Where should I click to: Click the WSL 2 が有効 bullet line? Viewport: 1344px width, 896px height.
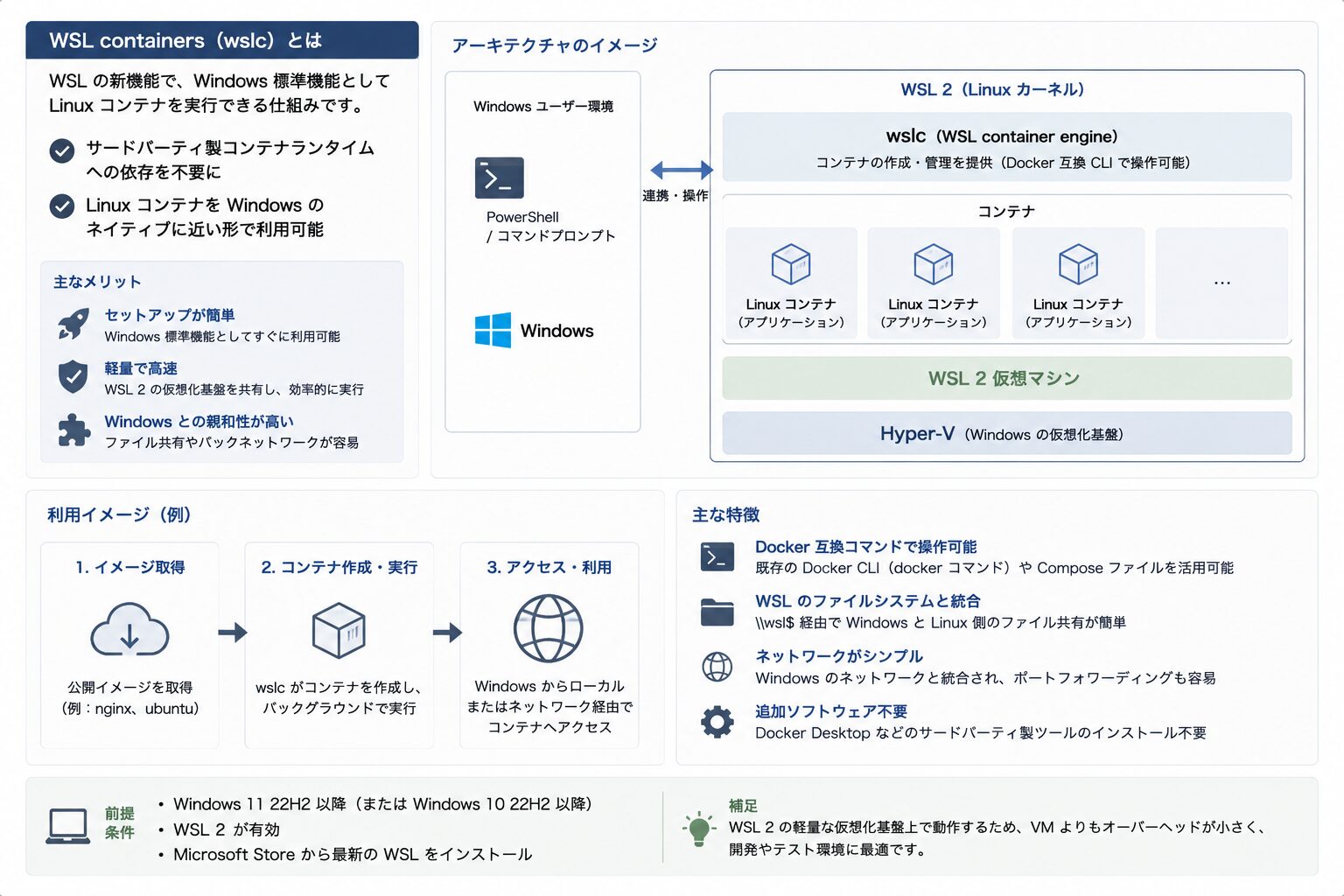(x=219, y=829)
